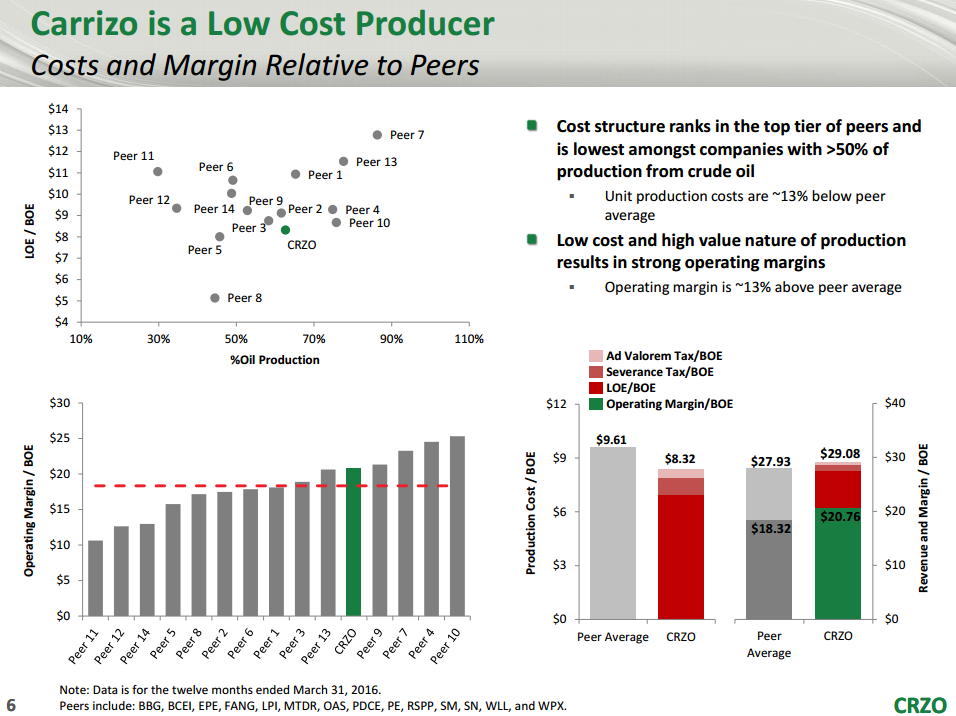Select the $9.61 Peer Average cost bar
Screen dimensions: 956x716
(612, 532)
